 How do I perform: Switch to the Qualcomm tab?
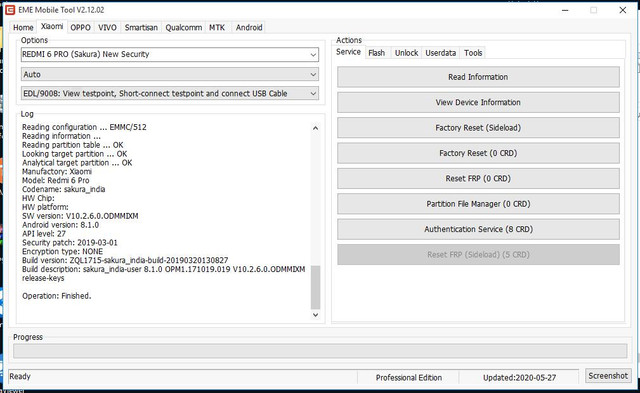[x=183, y=27]
